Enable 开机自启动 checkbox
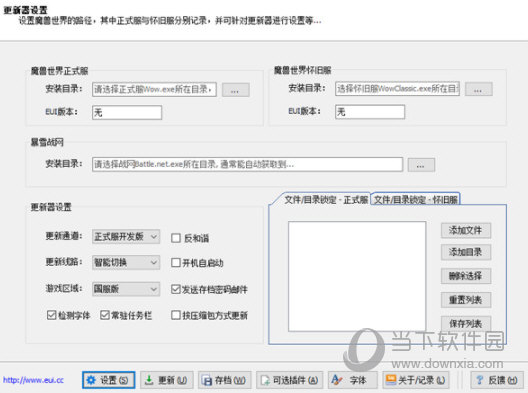Viewport: 528px width, 393px height. (176, 263)
